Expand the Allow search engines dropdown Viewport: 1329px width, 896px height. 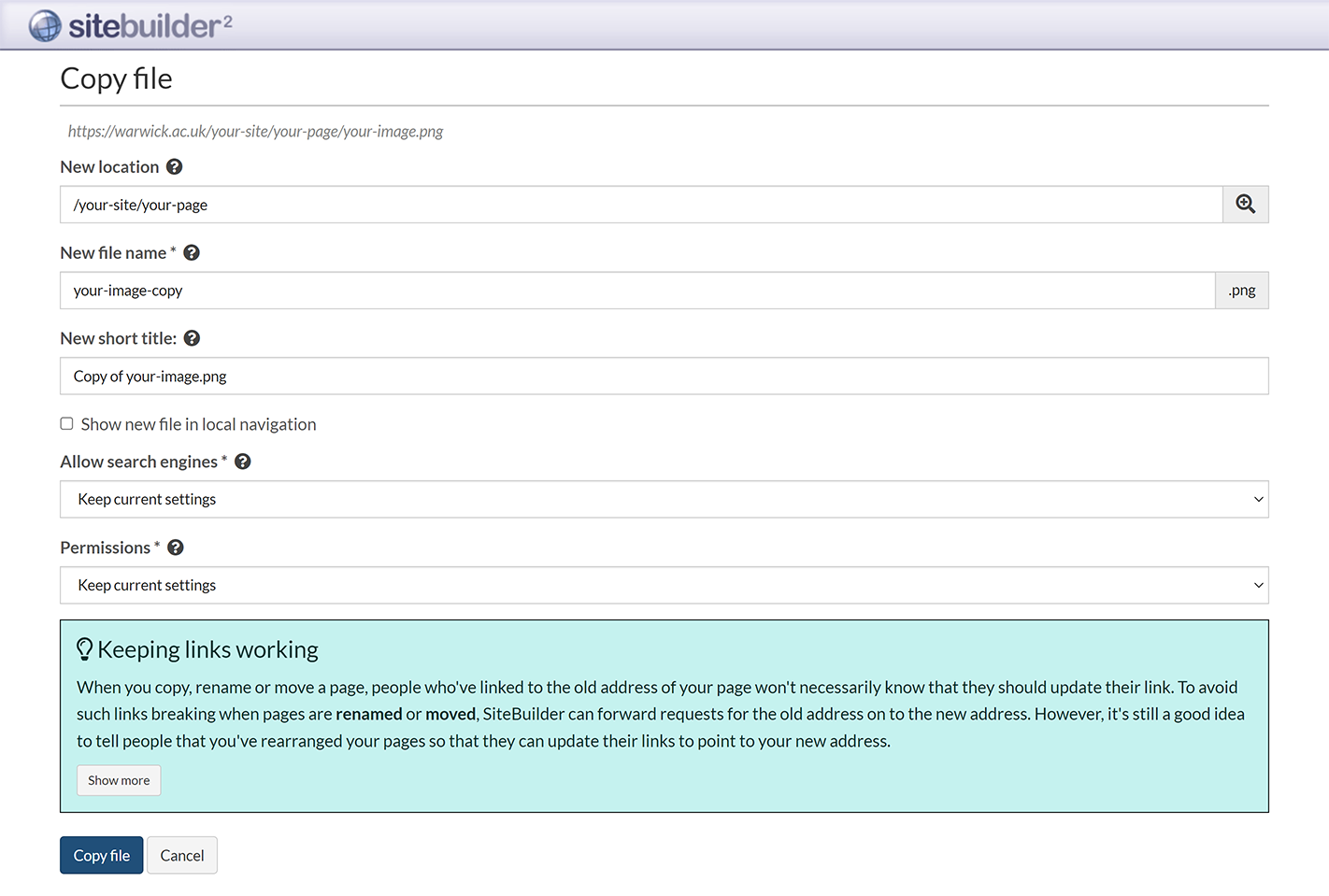click(x=664, y=500)
